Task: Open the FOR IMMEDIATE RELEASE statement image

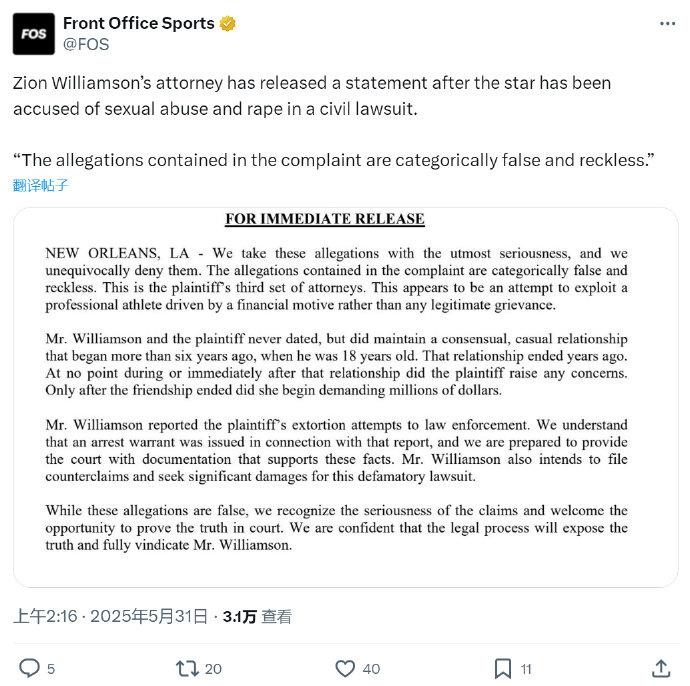Action: click(x=345, y=397)
